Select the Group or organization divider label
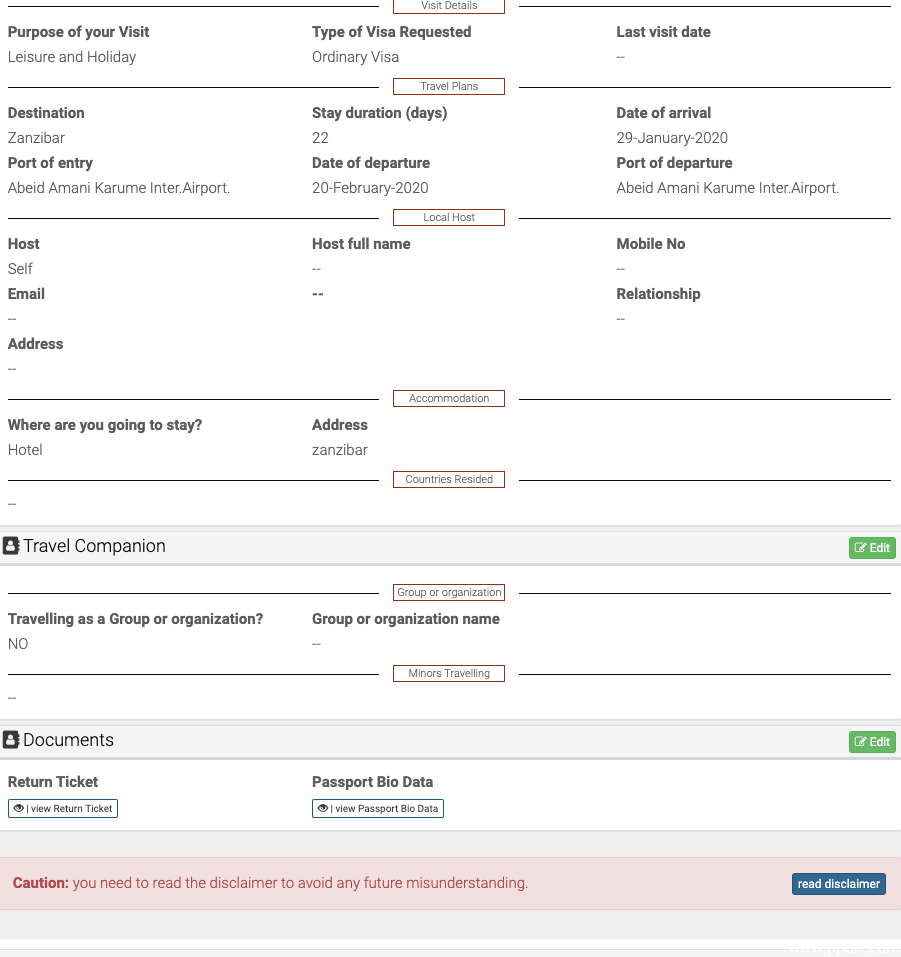901x957 pixels. (x=449, y=592)
